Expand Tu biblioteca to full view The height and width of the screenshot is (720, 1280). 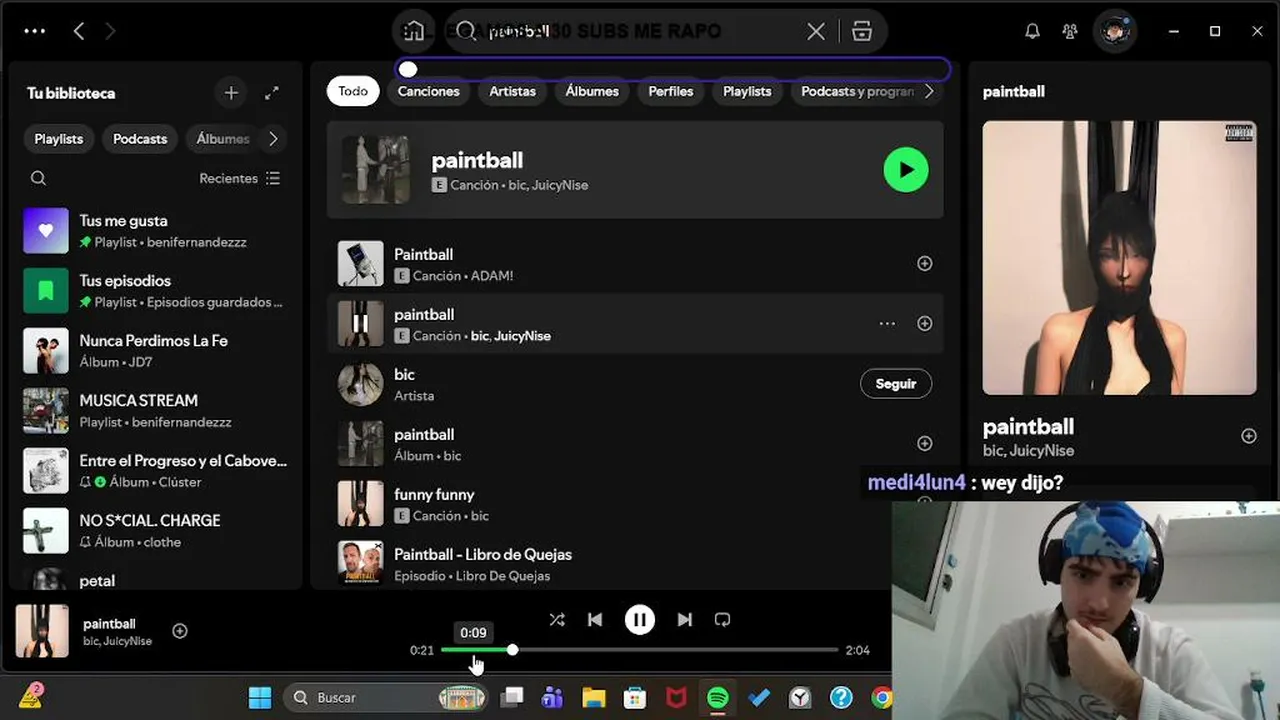tap(272, 93)
